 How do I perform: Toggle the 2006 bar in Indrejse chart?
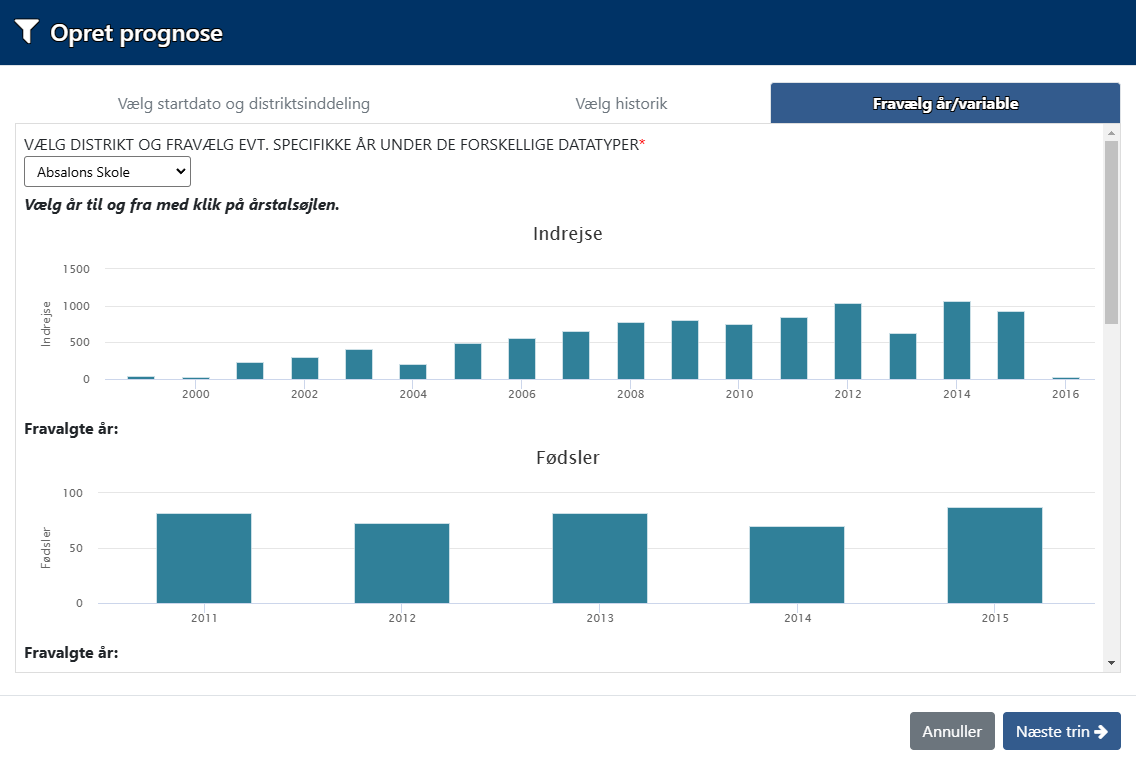[522, 359]
